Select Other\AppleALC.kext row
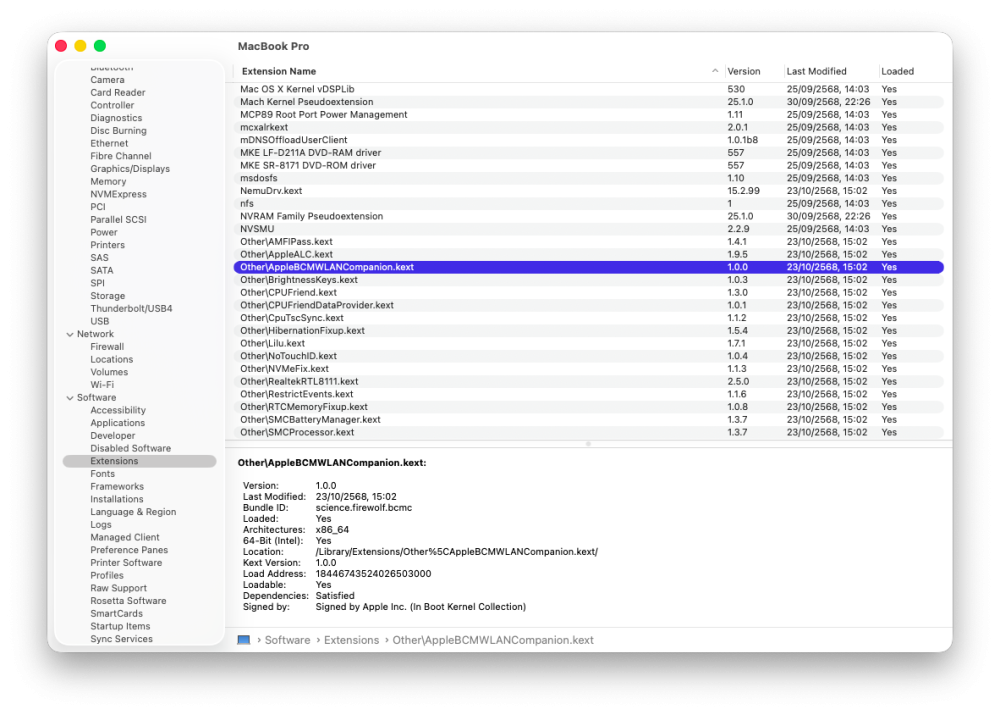The height and width of the screenshot is (715, 1000). [x=589, y=254]
